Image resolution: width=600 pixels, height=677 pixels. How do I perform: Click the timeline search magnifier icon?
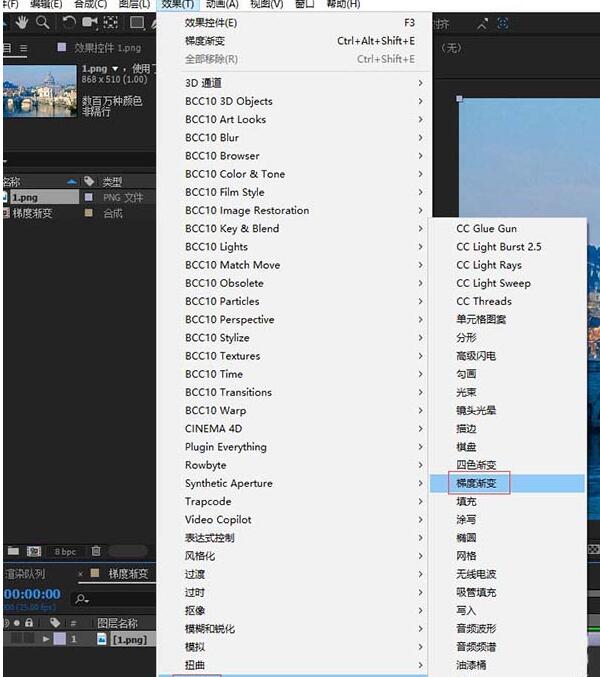pos(82,599)
